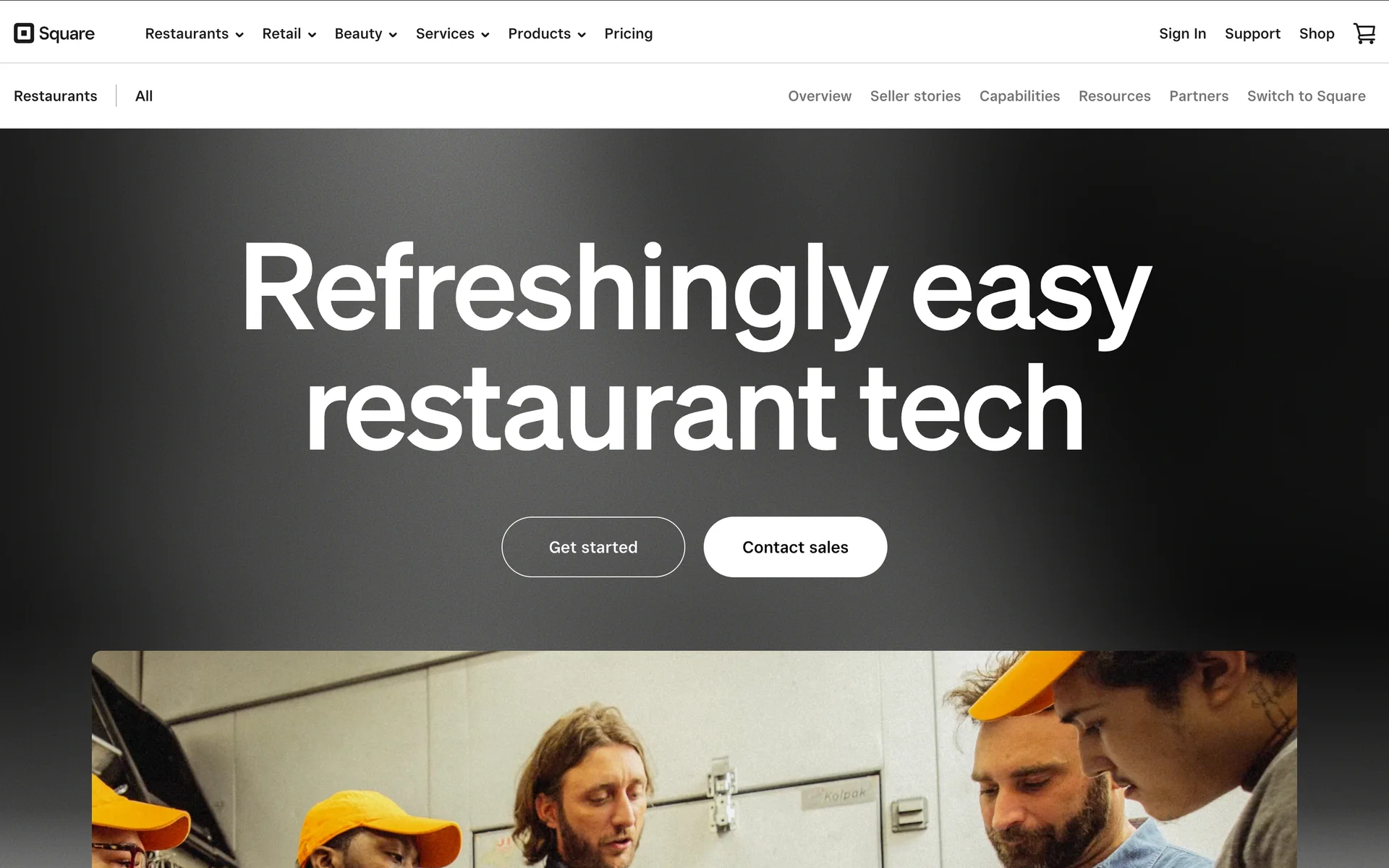Open the shopping cart icon
The width and height of the screenshot is (1389, 868).
pyautogui.click(x=1364, y=33)
